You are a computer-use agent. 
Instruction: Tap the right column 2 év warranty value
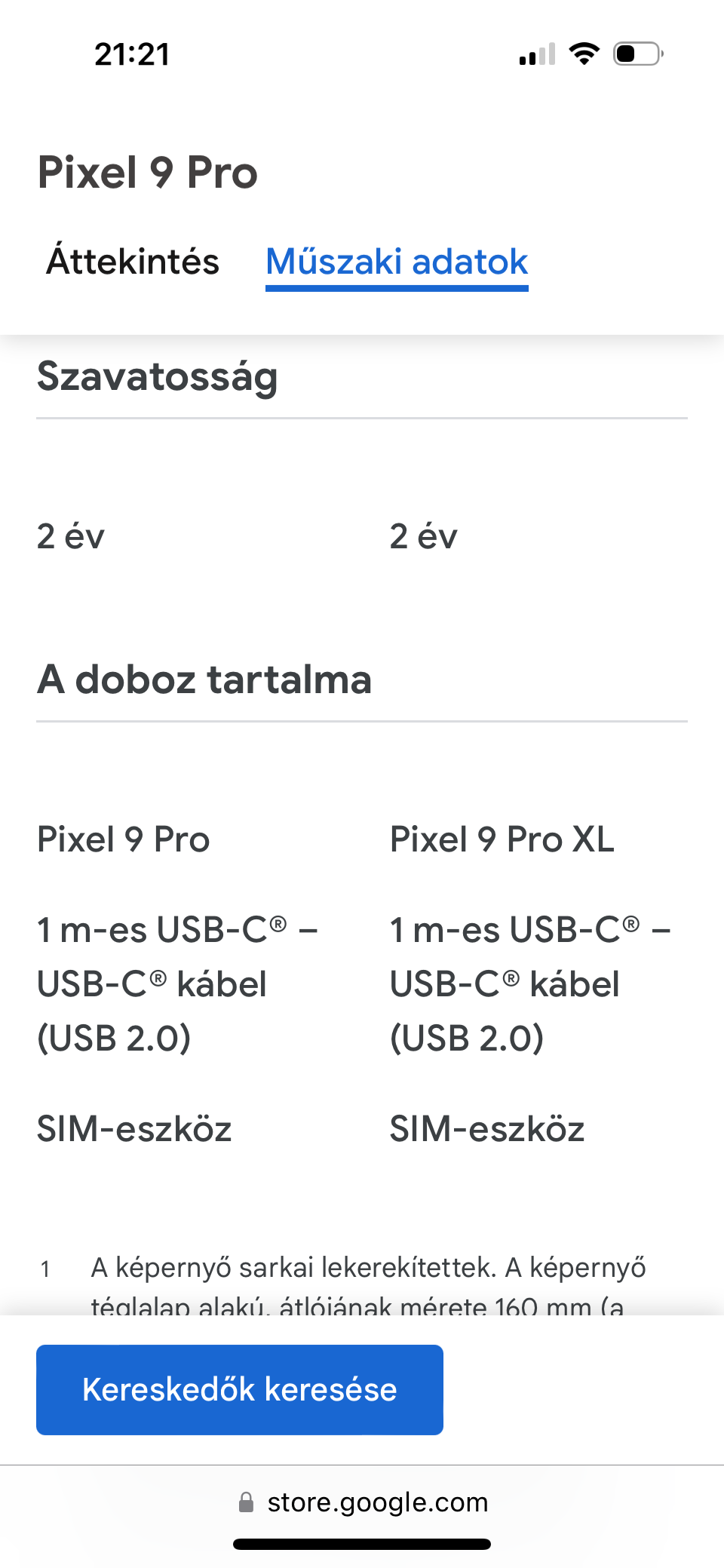tap(424, 536)
